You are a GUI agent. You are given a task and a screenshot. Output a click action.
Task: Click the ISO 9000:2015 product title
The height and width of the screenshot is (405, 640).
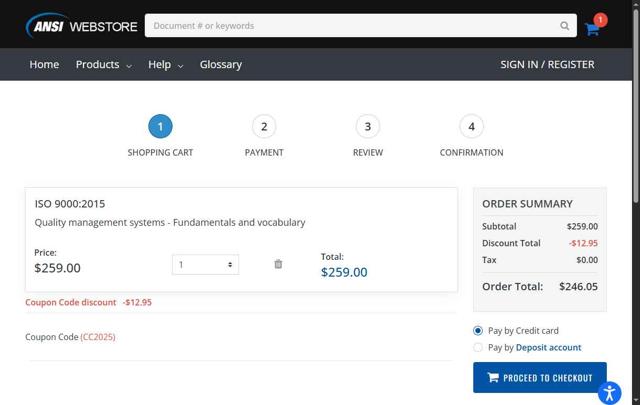click(x=70, y=204)
